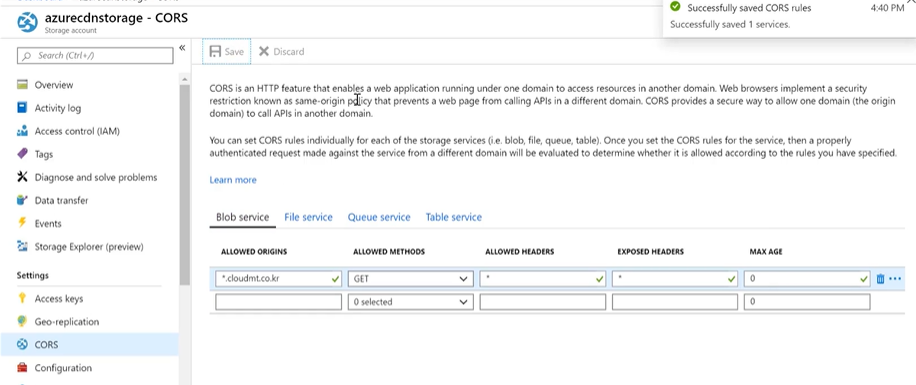This screenshot has width=916, height=385.
Task: Edit the *.cloudmt.co.kr allowed origins field
Action: point(278,279)
